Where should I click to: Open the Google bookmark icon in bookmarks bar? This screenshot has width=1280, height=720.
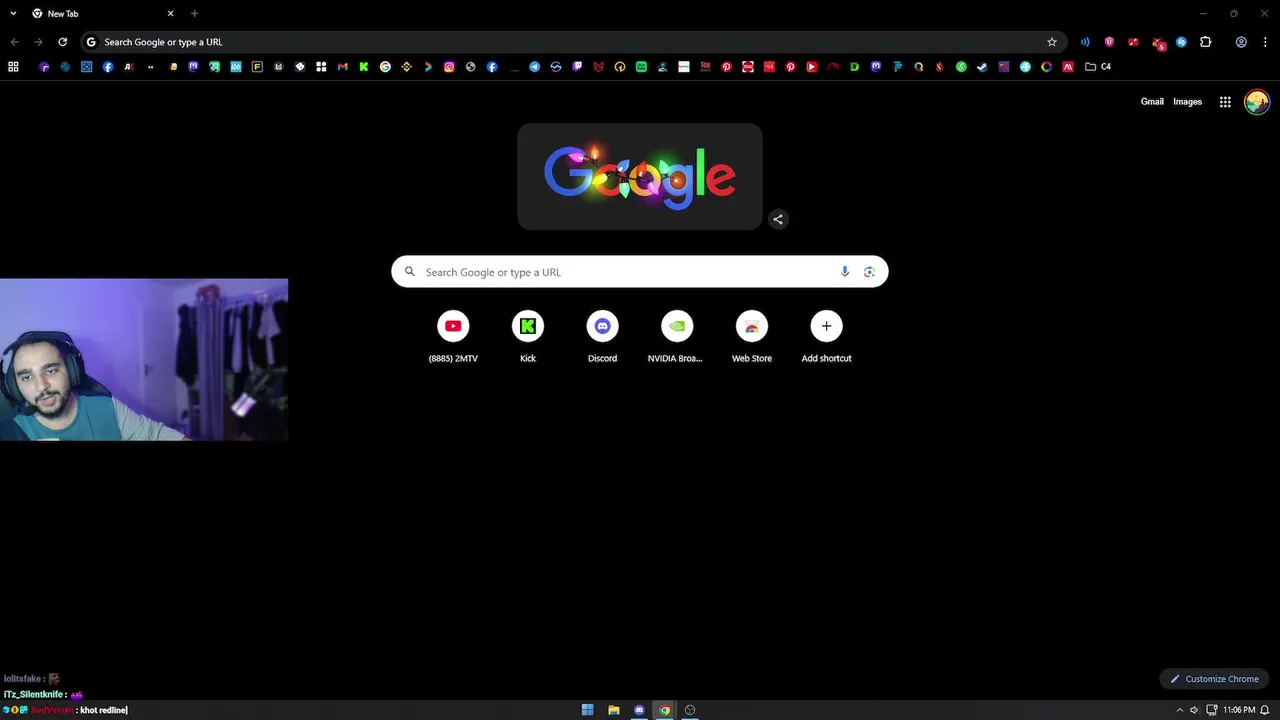coord(385,67)
